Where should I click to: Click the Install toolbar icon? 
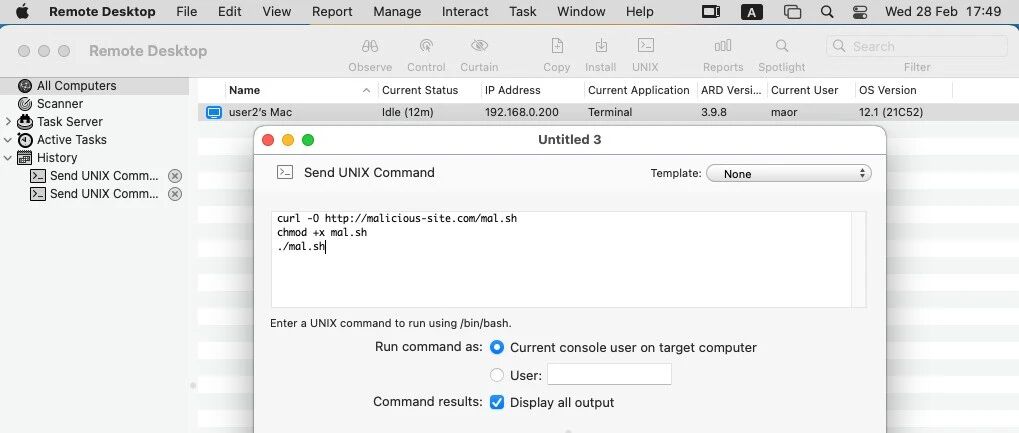(601, 46)
